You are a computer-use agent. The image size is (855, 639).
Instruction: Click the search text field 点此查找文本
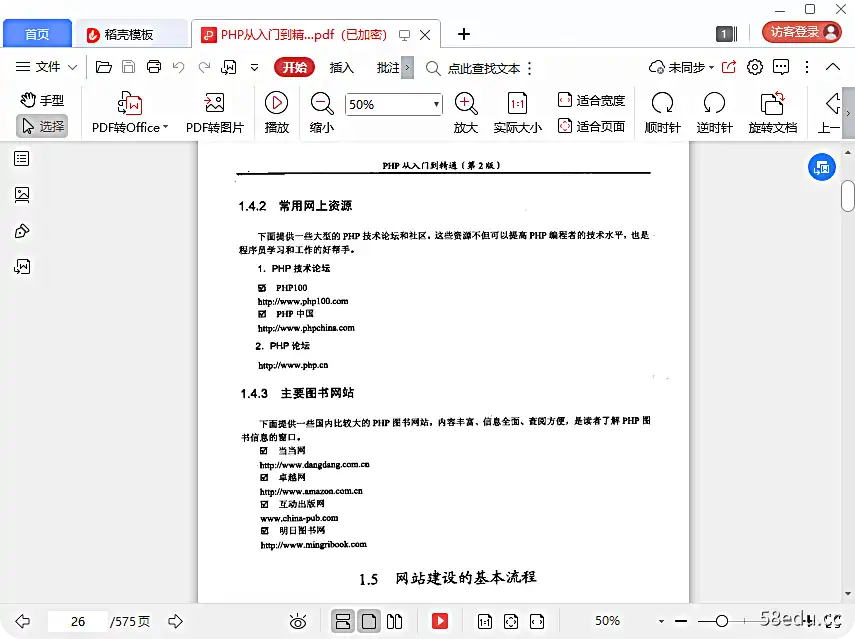(484, 68)
